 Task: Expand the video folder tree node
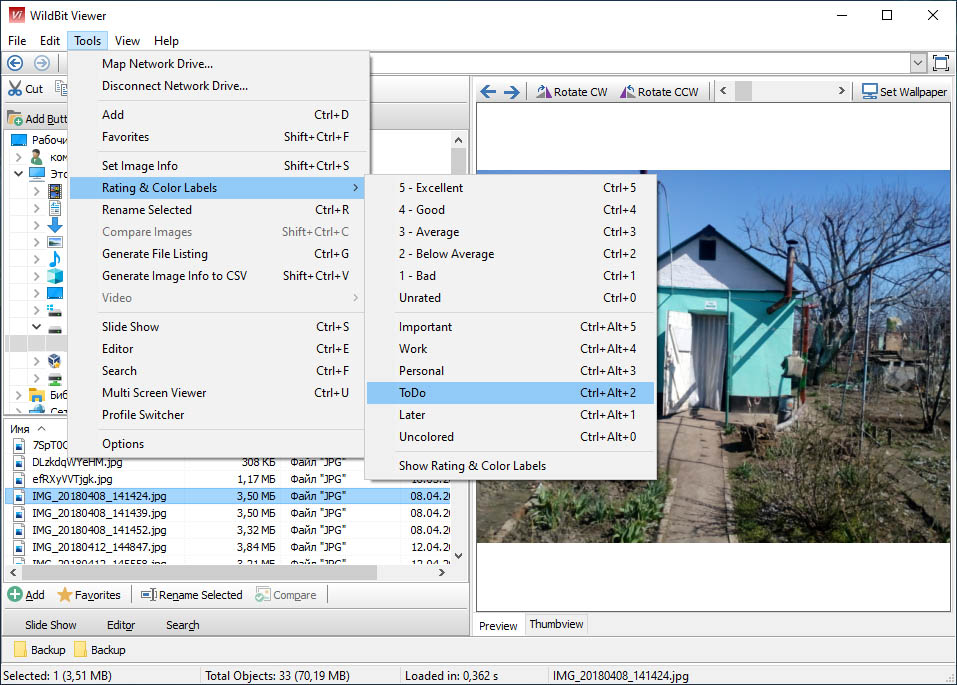point(36,191)
